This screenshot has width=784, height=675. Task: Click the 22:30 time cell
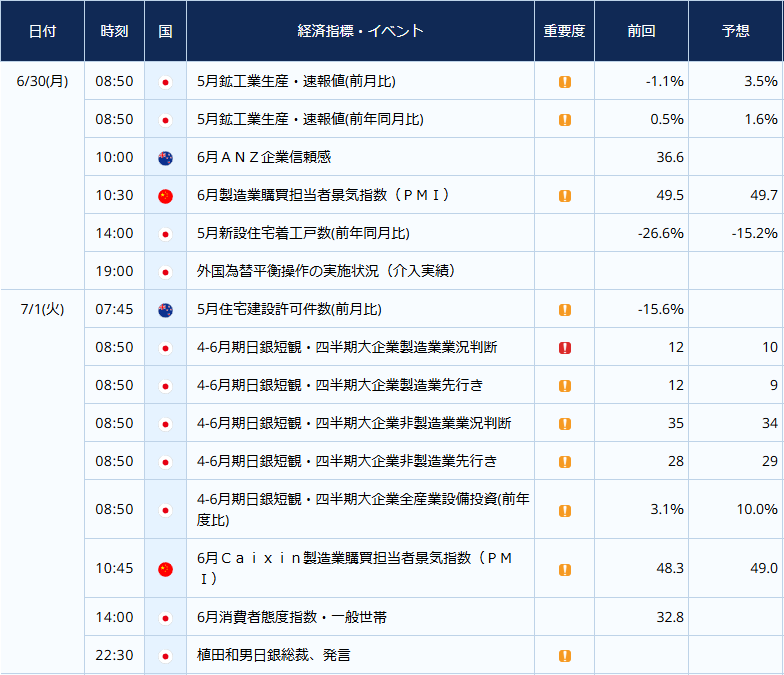[x=114, y=655]
